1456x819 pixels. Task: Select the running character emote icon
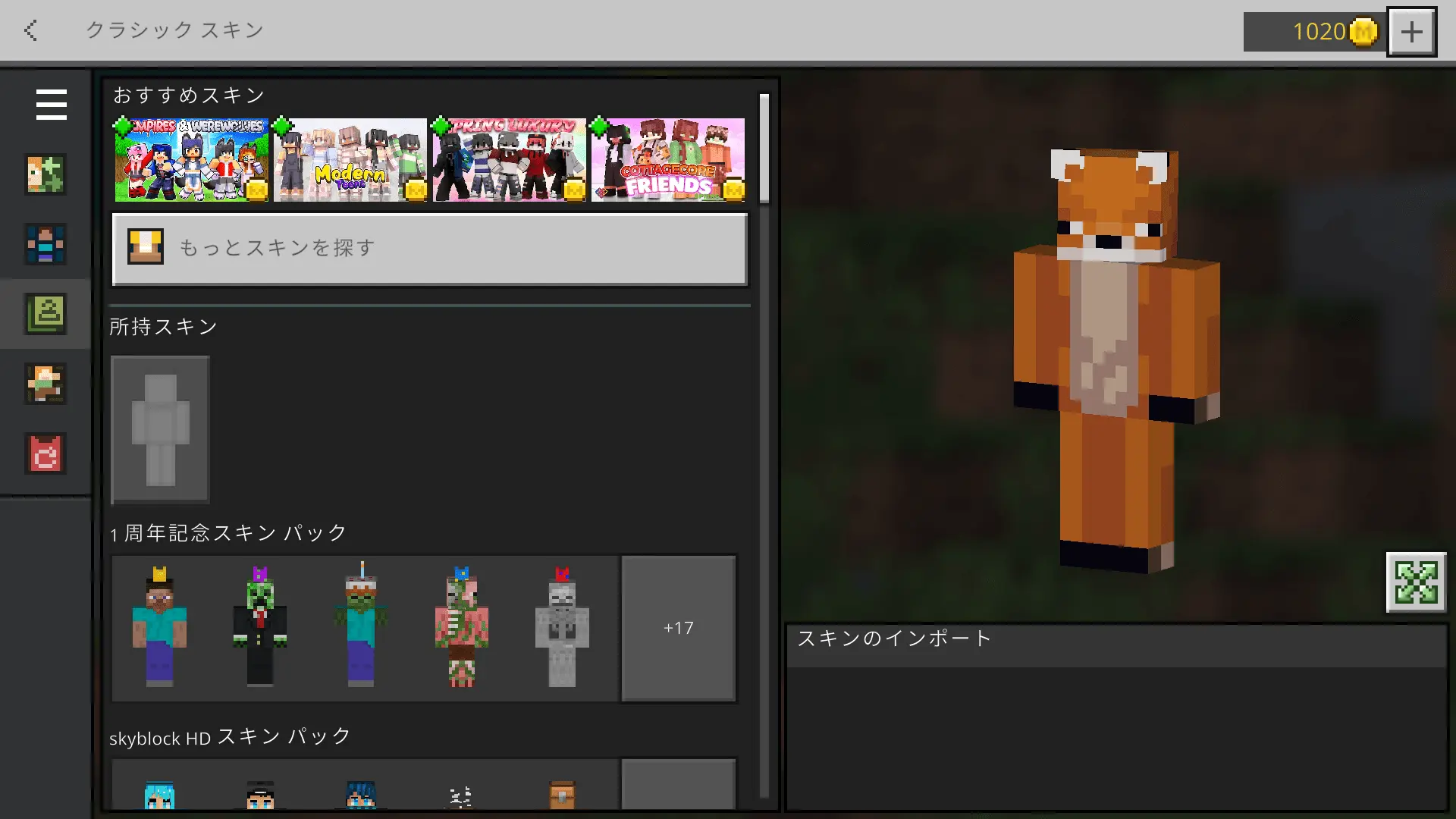(45, 384)
